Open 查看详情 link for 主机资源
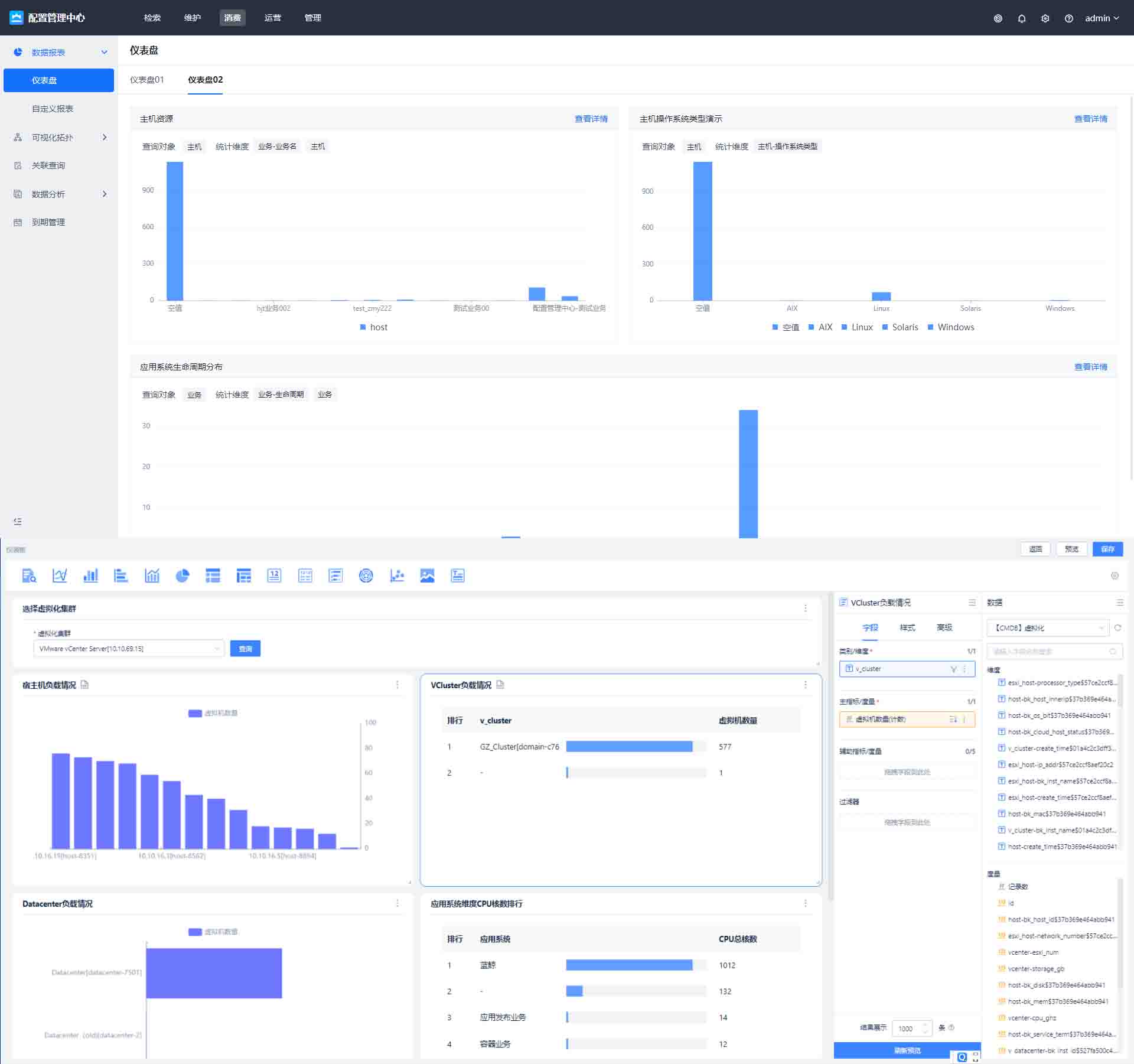Screen dimensions: 1134x1064 point(591,119)
